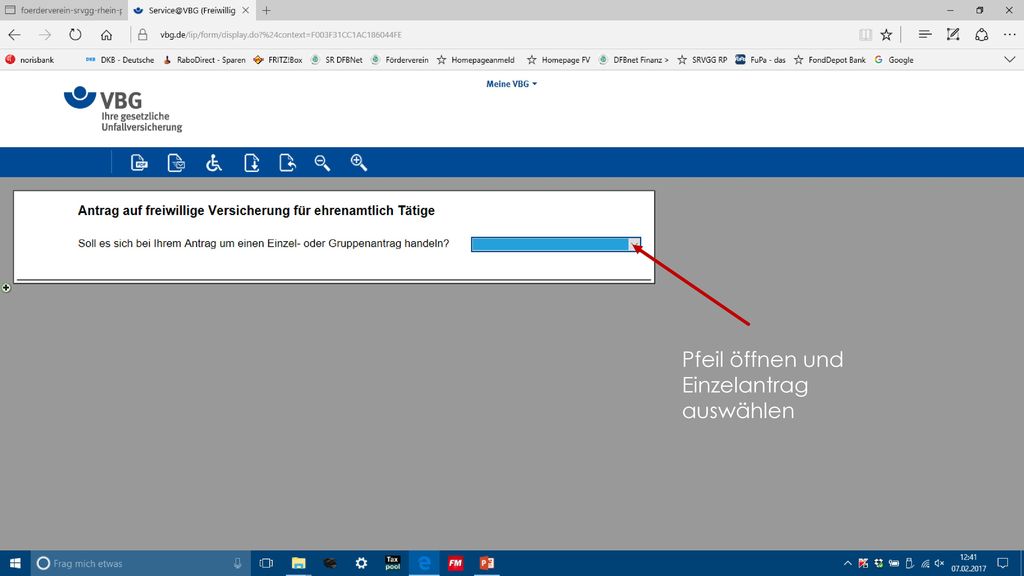Click the battery tray icon
This screenshot has width=1024, height=576.
click(894, 563)
